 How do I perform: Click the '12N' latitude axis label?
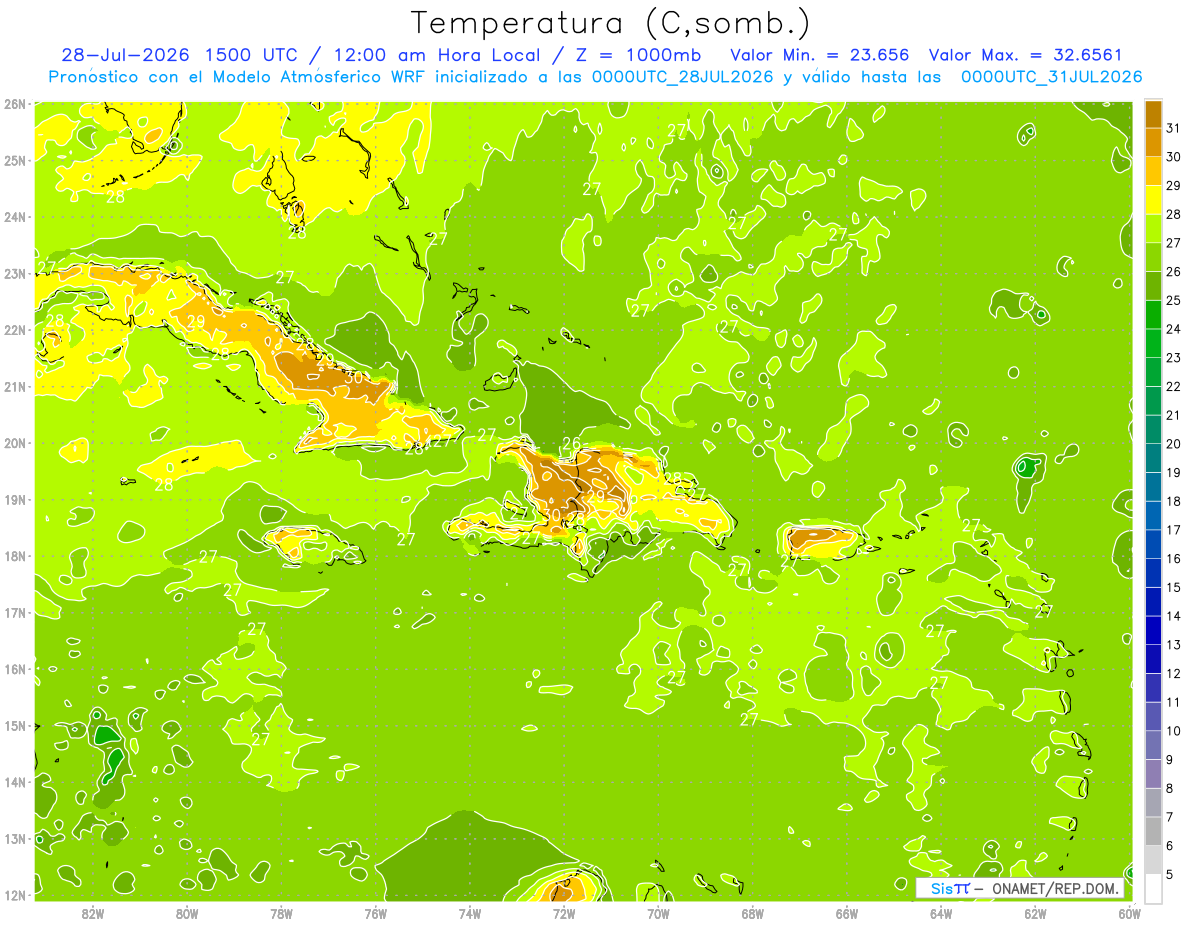(x=14, y=894)
